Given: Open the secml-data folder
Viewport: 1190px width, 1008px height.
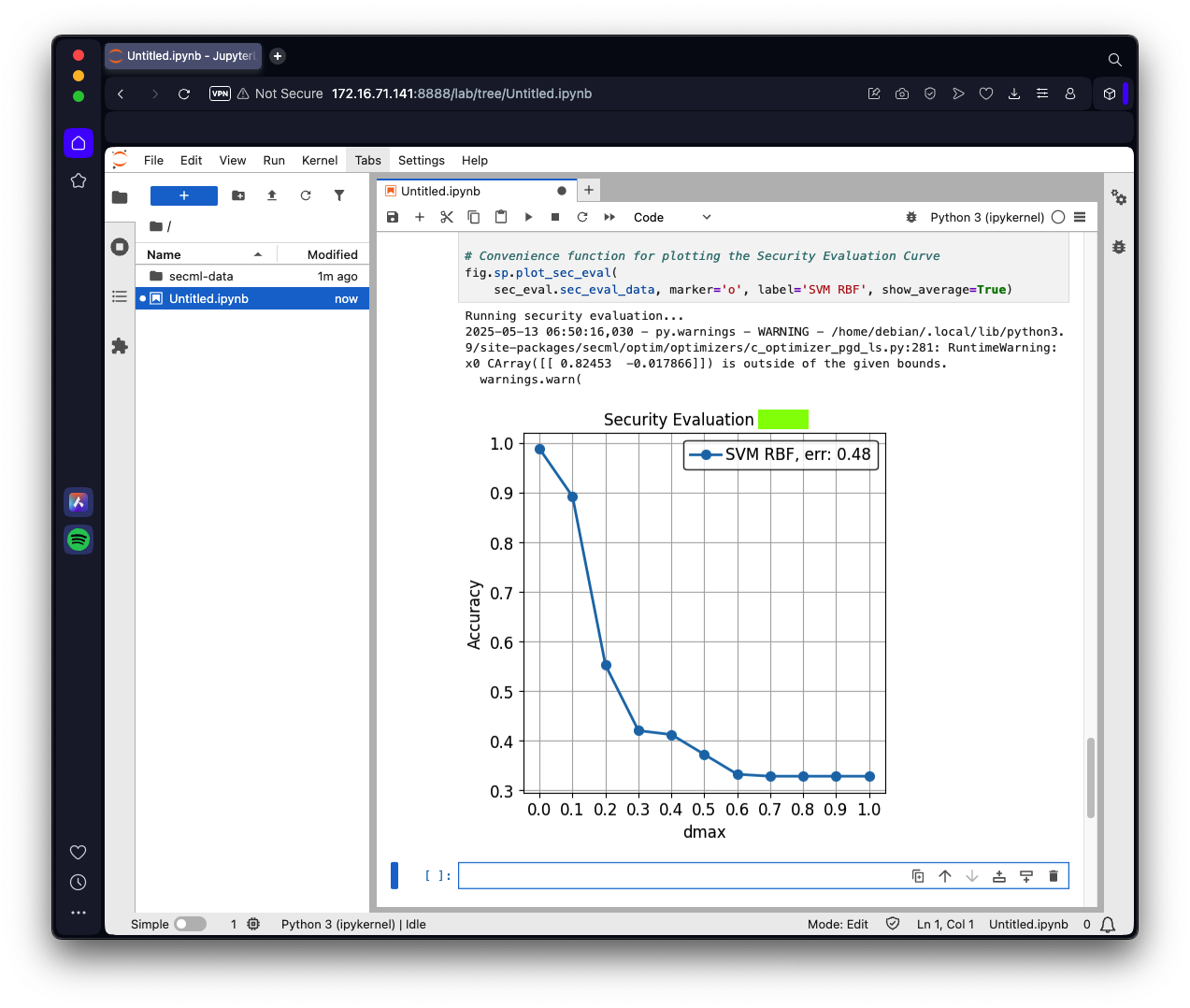Looking at the screenshot, I should (201, 276).
